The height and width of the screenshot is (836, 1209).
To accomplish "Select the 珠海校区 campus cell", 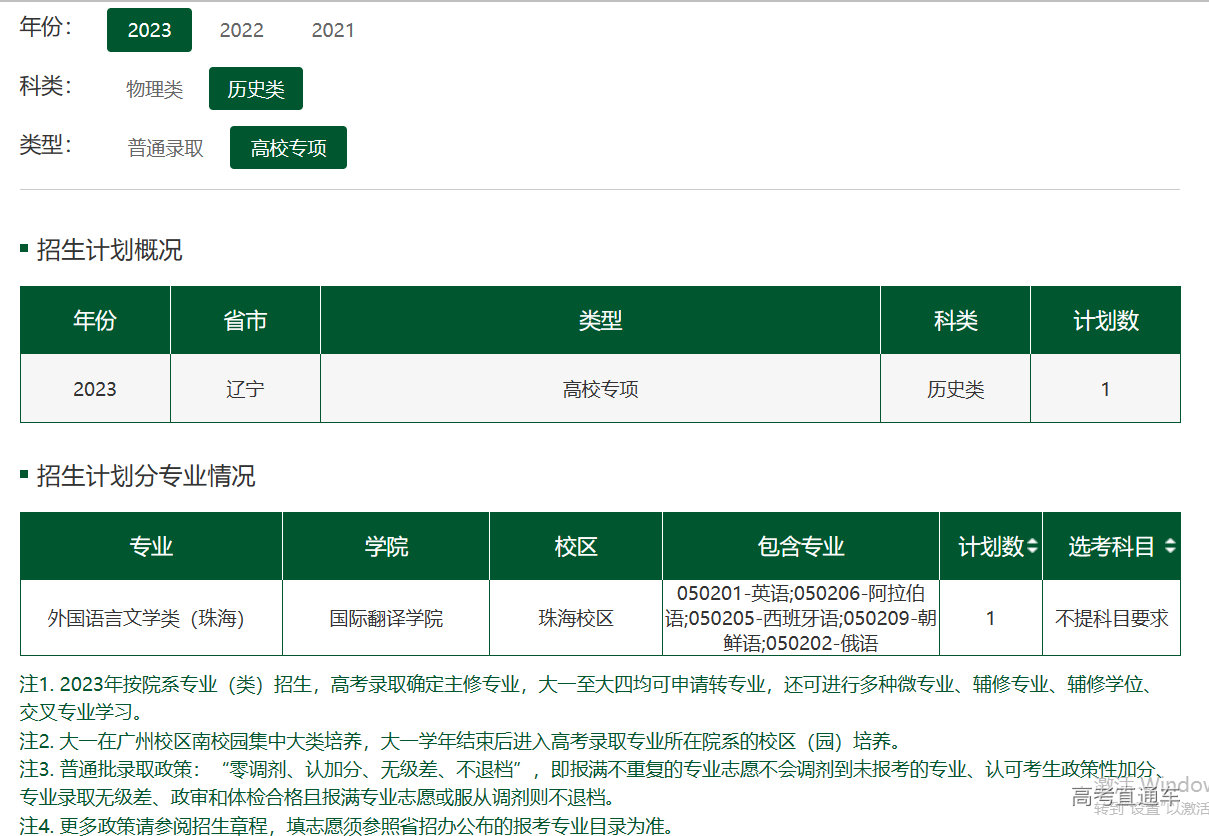I will (576, 619).
